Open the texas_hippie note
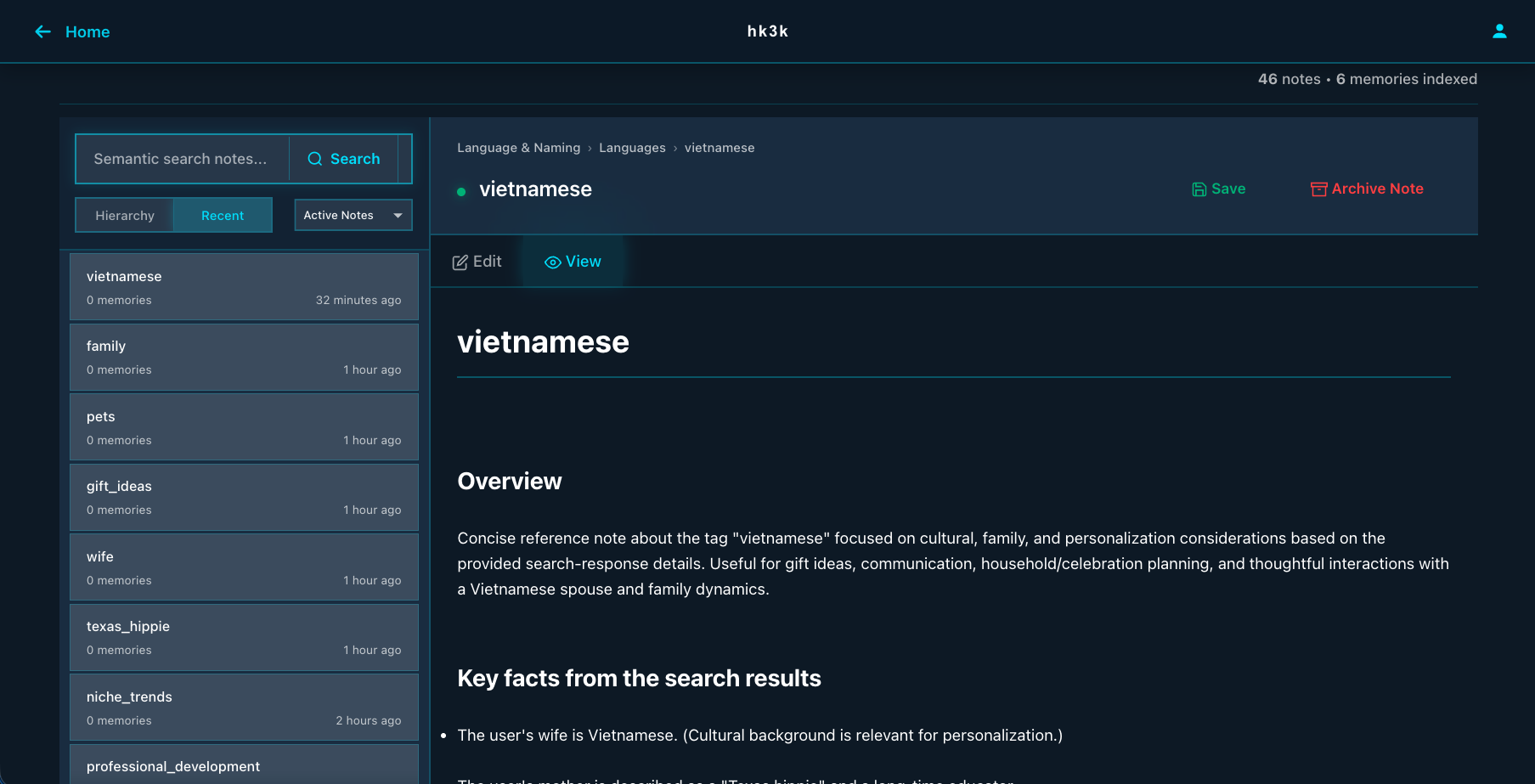The image size is (1535, 784). 244,637
